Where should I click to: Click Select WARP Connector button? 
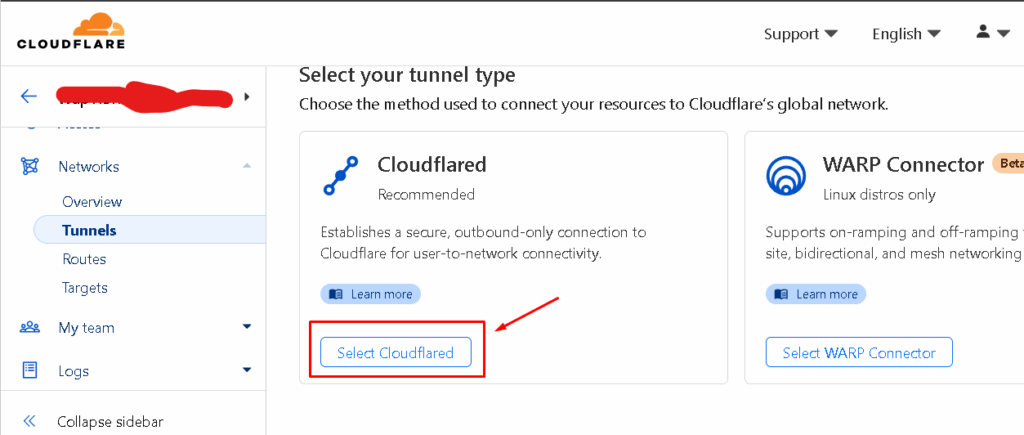(859, 353)
